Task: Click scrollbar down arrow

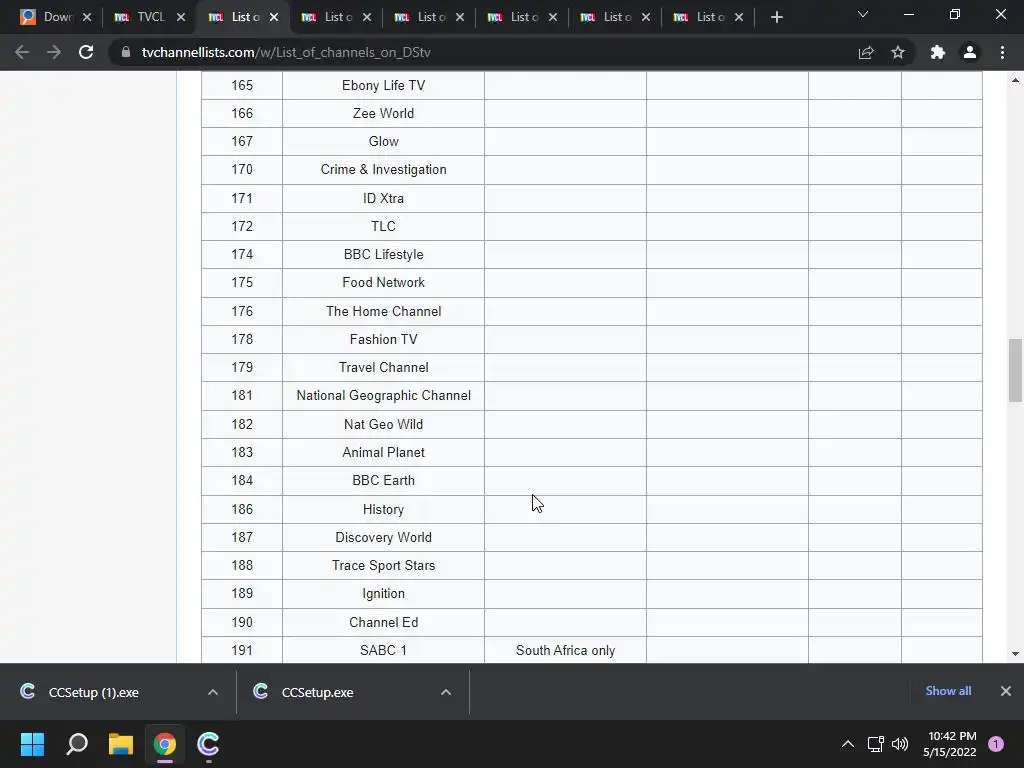Action: pyautogui.click(x=1015, y=653)
